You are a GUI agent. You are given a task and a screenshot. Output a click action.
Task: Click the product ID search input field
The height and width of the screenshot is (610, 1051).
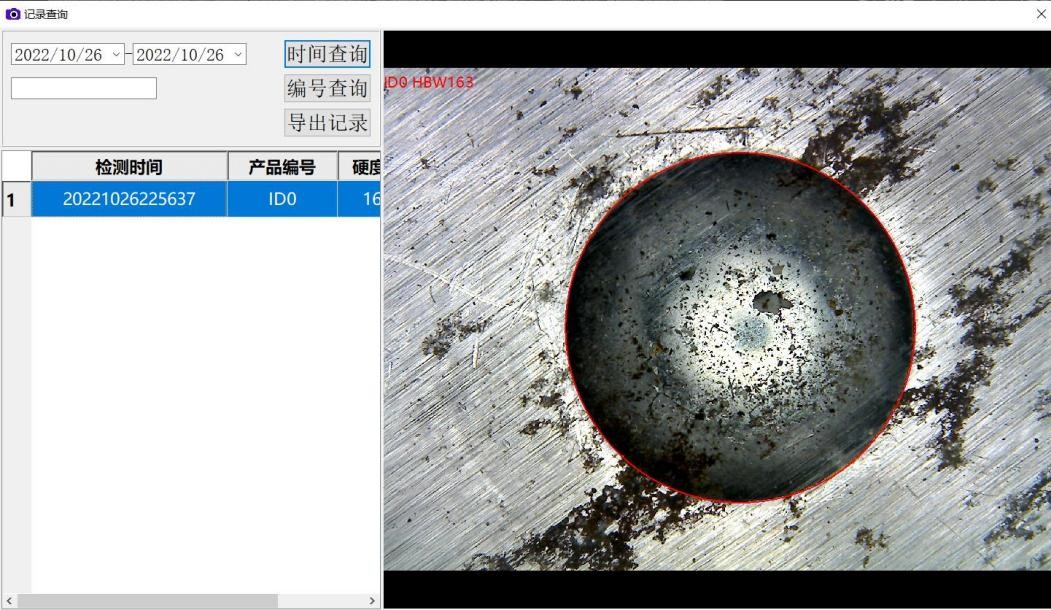pyautogui.click(x=83, y=87)
